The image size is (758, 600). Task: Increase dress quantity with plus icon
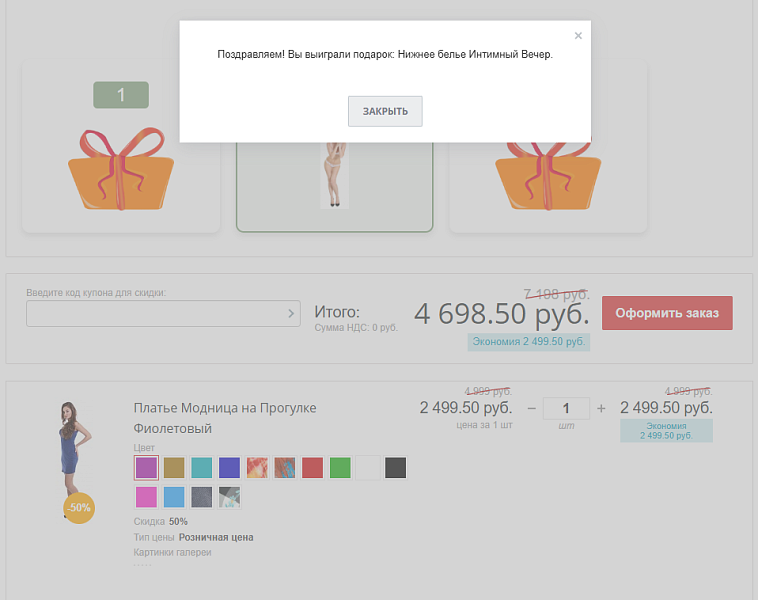tap(601, 408)
